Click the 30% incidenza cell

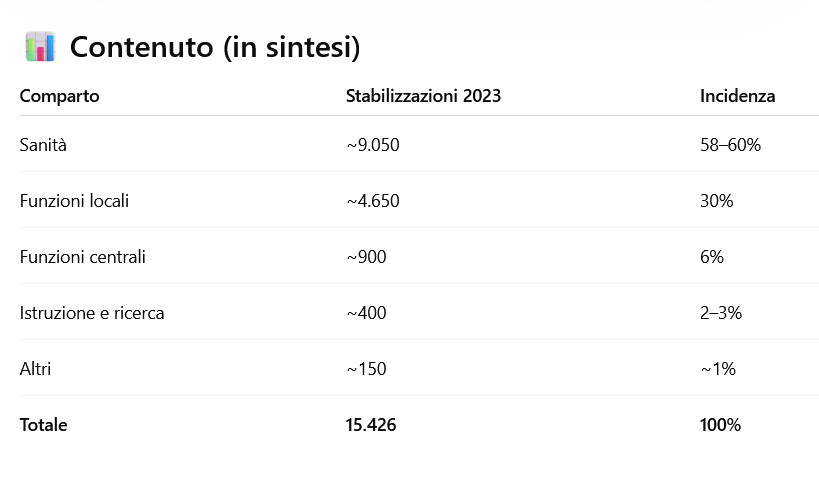pos(717,201)
